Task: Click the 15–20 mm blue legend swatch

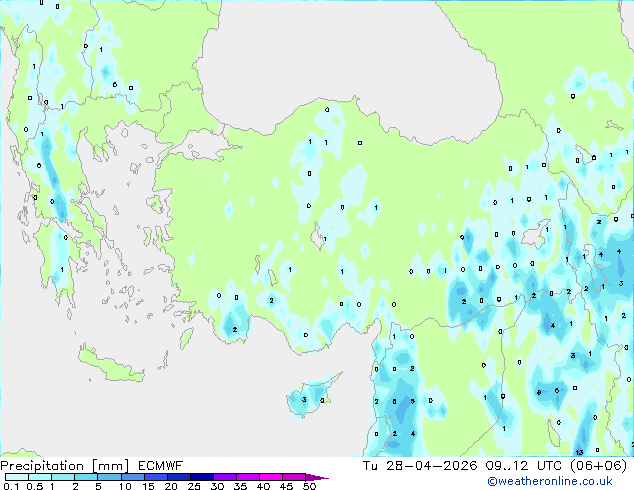Action: coord(156,477)
